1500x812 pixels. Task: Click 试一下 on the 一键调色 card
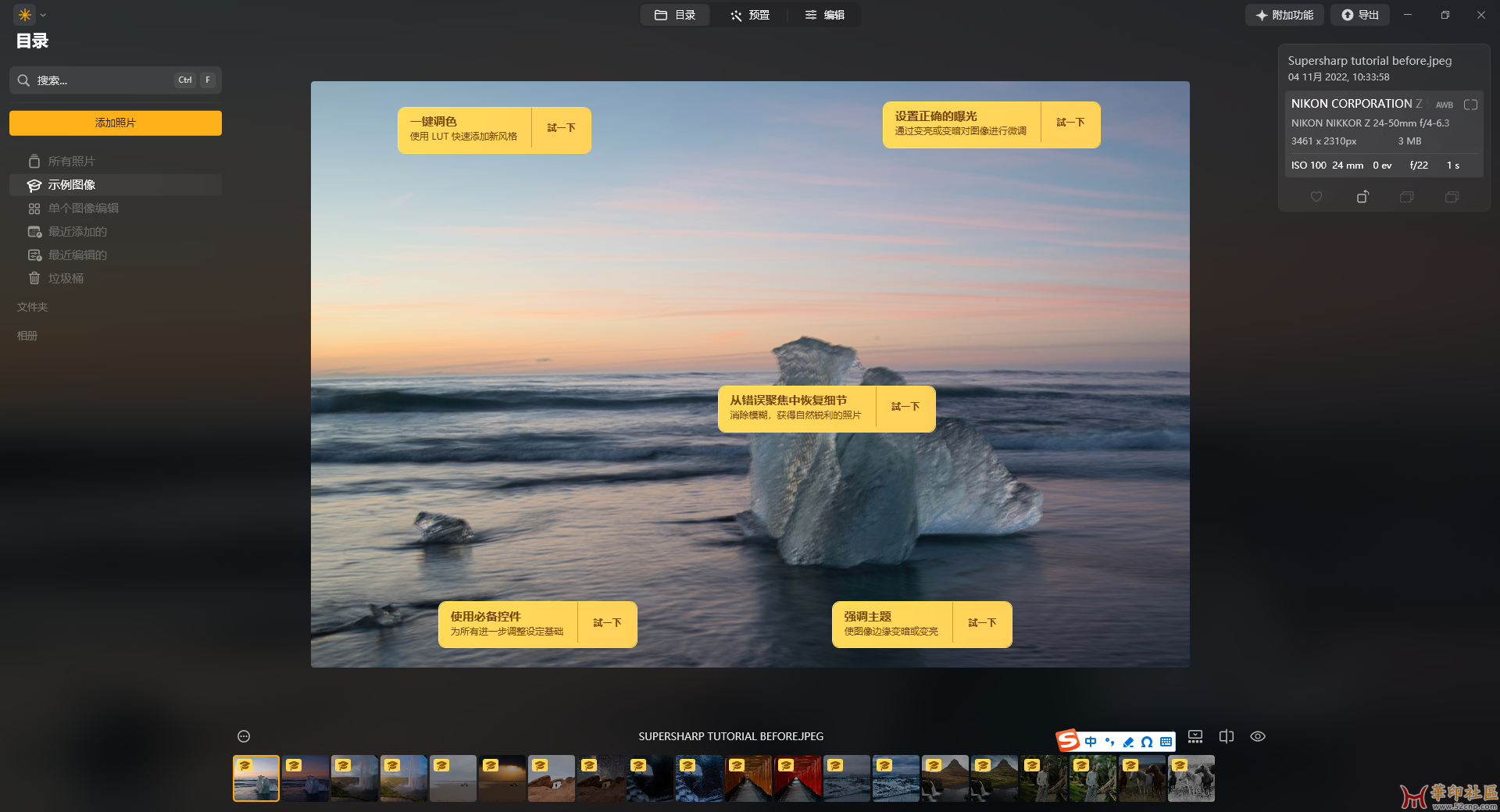(x=561, y=128)
